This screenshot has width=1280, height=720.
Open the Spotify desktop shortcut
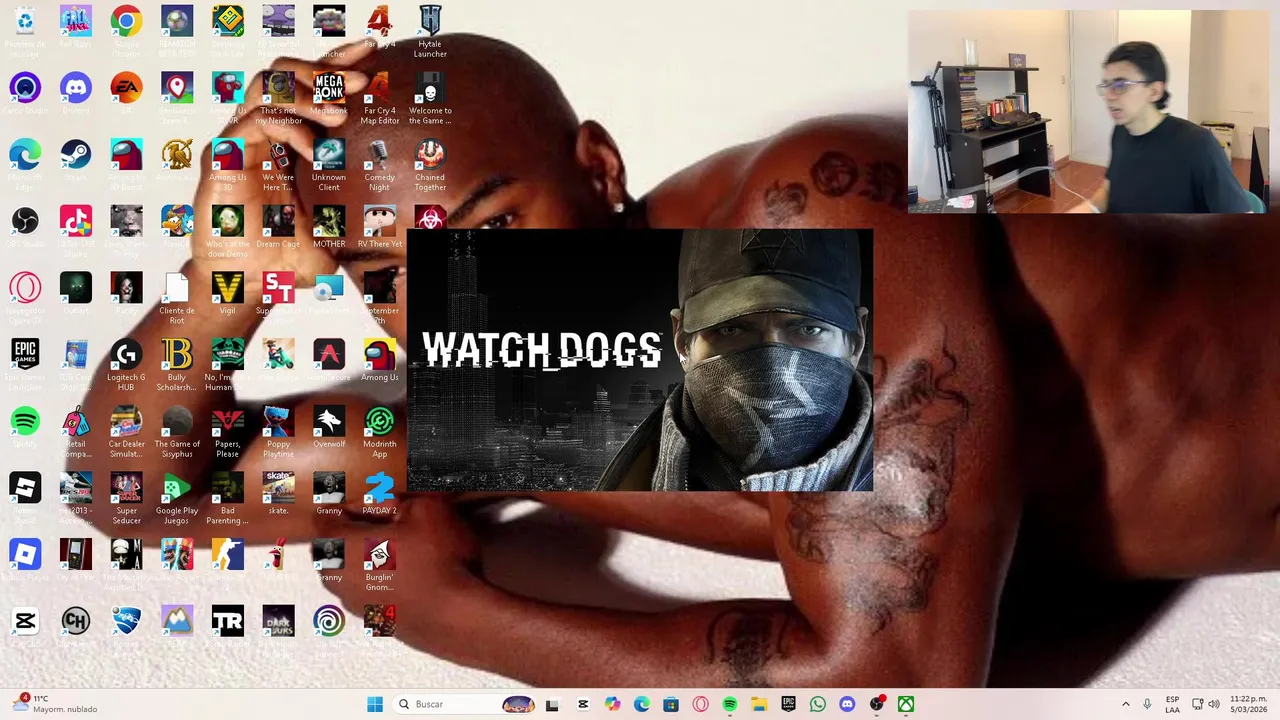click(x=25, y=421)
